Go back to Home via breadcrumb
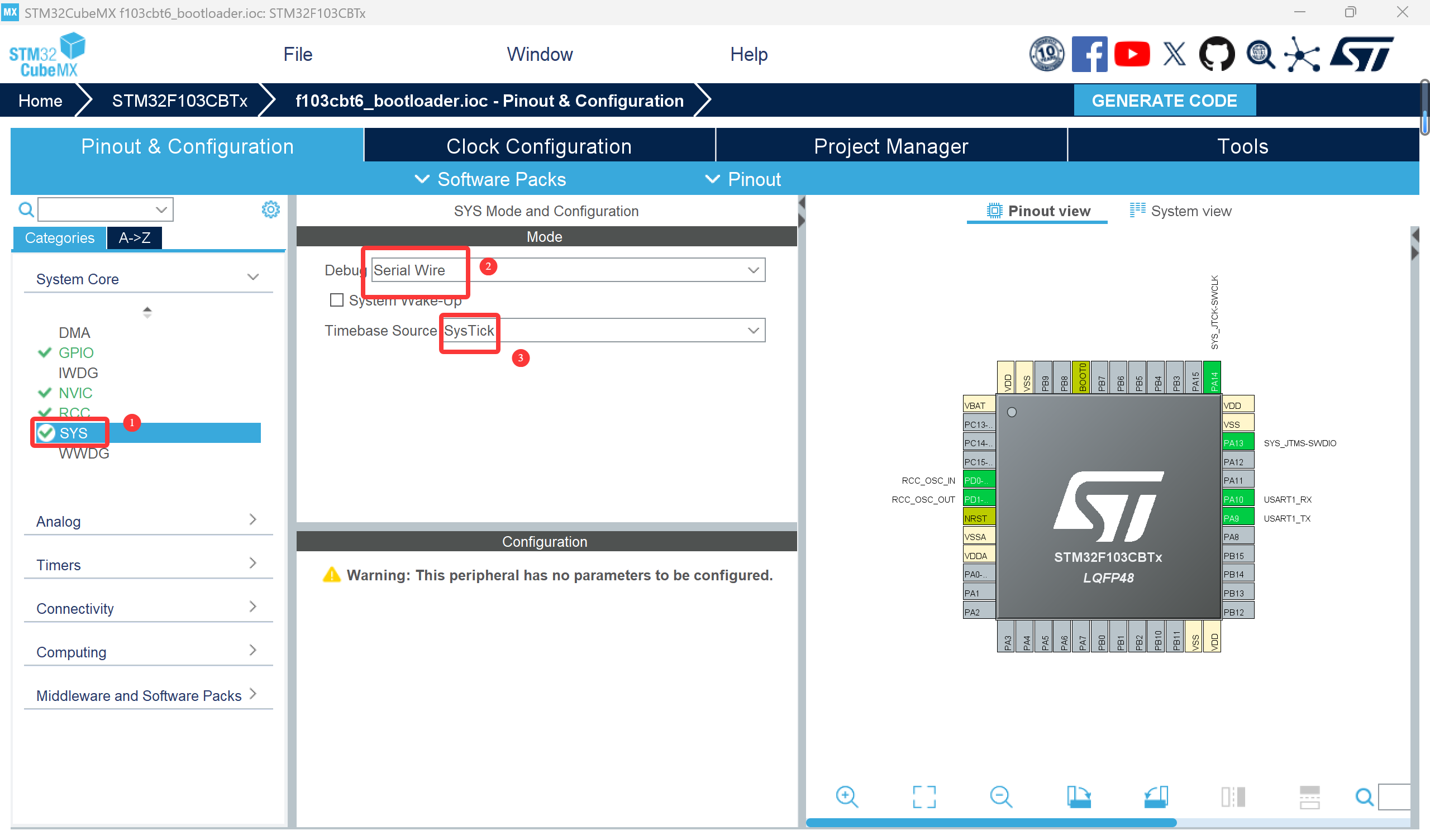Screen dimensions: 1430x840 pyautogui.click(x=40, y=100)
